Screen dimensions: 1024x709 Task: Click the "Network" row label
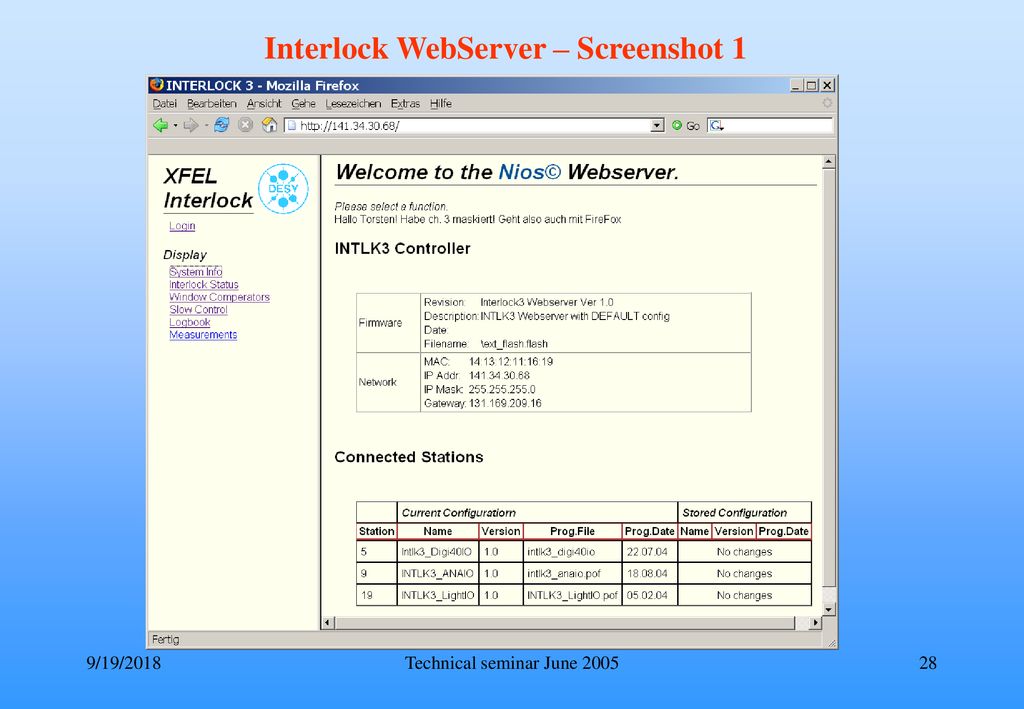(377, 382)
